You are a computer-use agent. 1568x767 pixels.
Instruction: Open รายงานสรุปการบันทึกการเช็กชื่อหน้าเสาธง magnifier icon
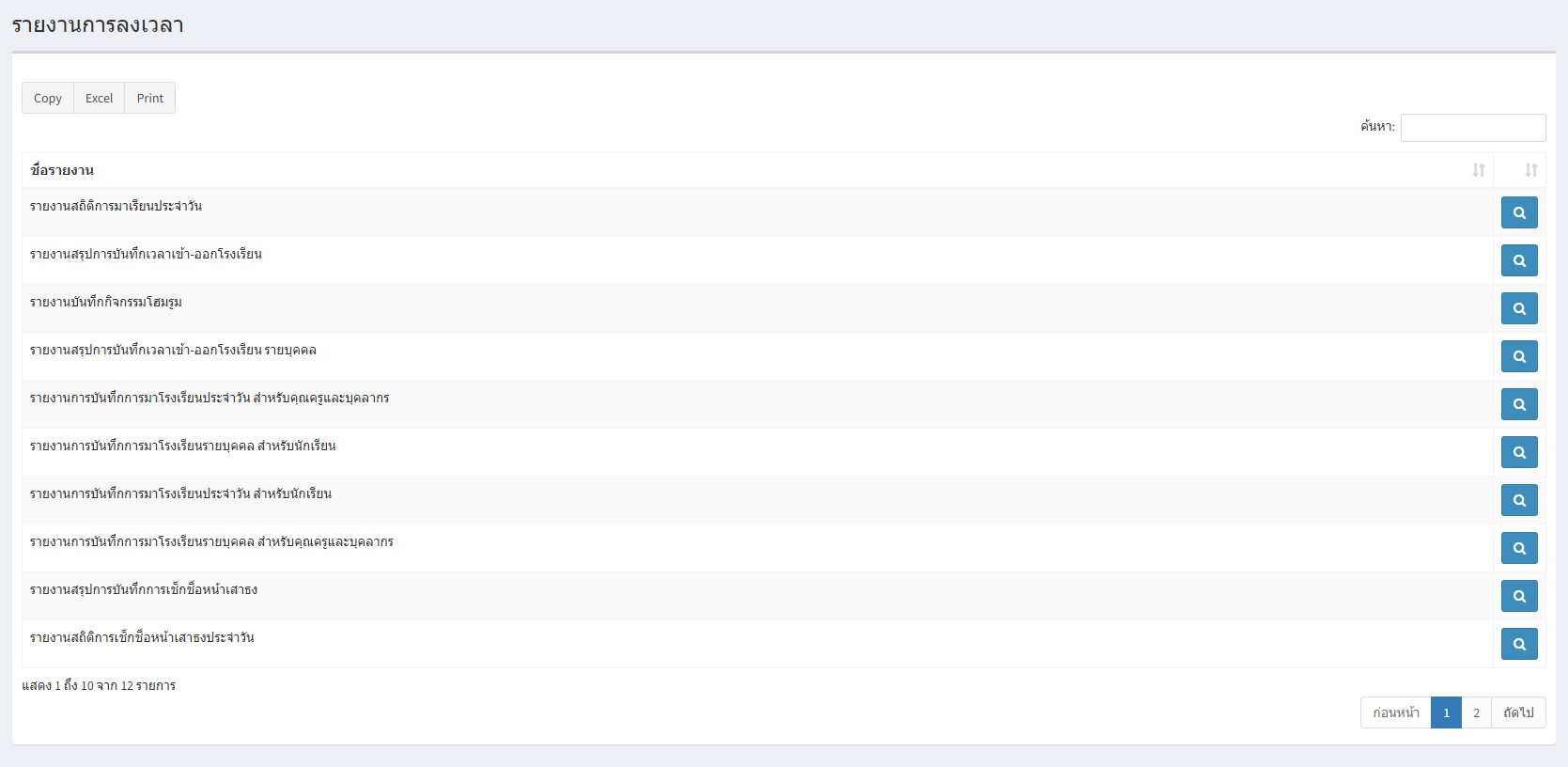click(1519, 596)
